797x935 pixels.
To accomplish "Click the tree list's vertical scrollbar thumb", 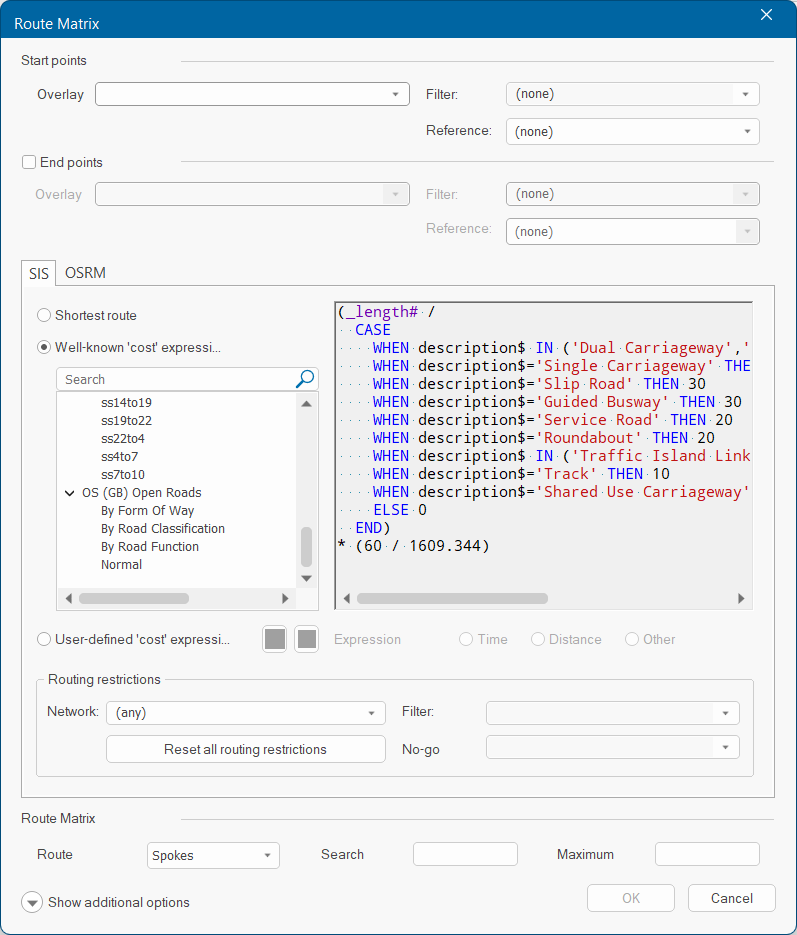I will [307, 547].
